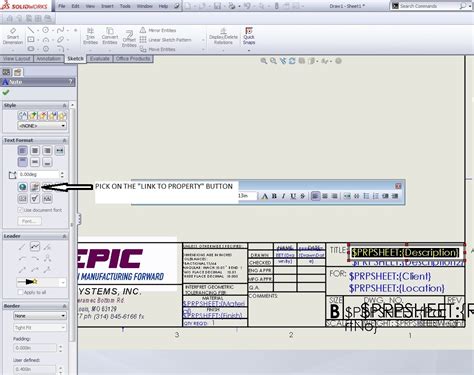Switch to the View Layout tab
Image resolution: width=474 pixels, height=375 pixels.
click(x=17, y=59)
